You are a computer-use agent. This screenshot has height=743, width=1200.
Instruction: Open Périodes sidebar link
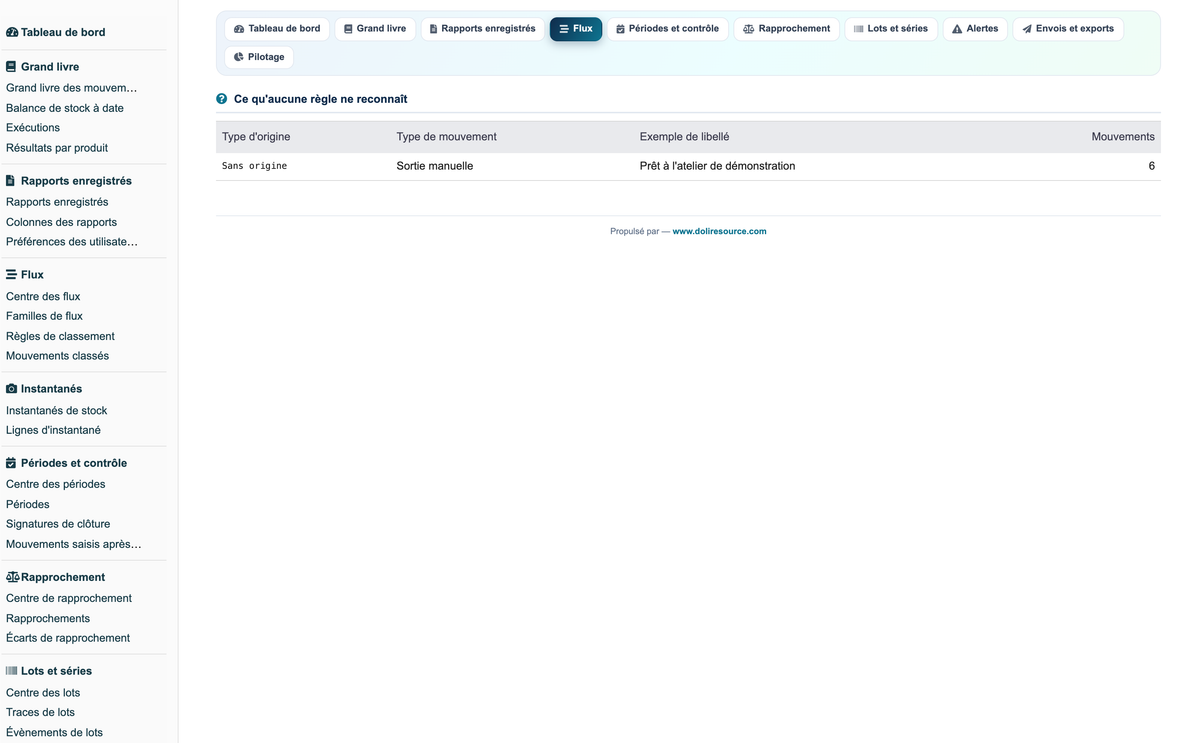coord(28,504)
